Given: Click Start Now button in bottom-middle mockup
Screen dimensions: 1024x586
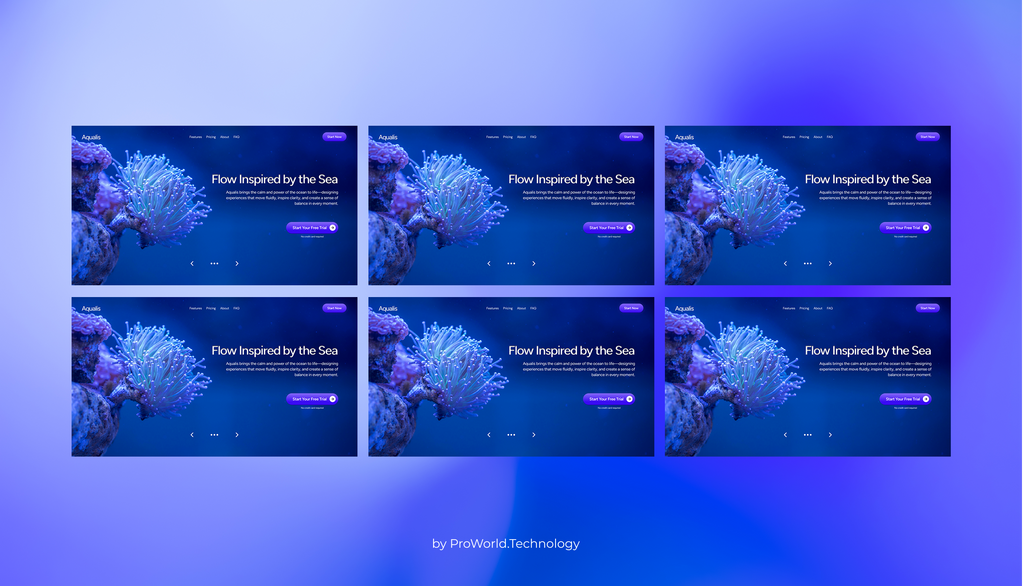Looking at the screenshot, I should point(631,308).
